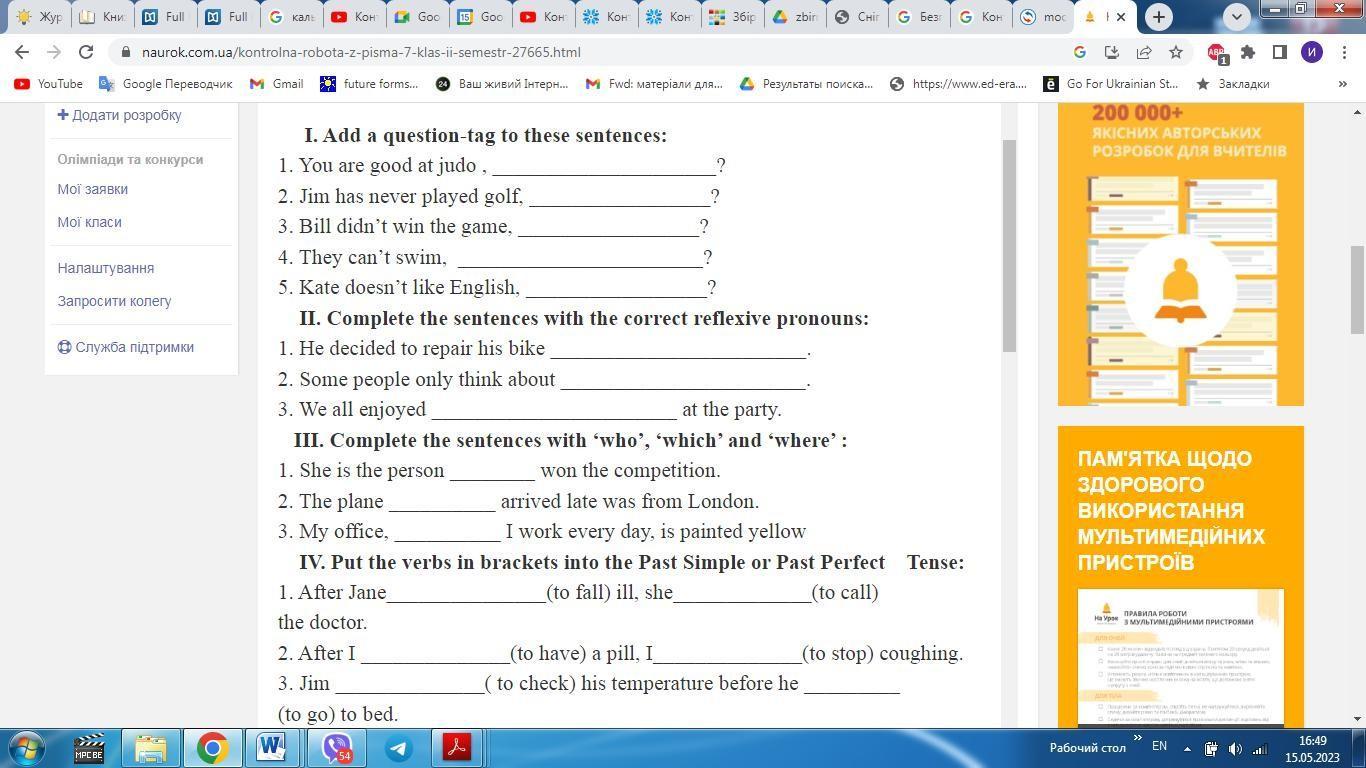Open the tab search dropdown
Viewport: 1366px width, 768px height.
pos(1237,17)
